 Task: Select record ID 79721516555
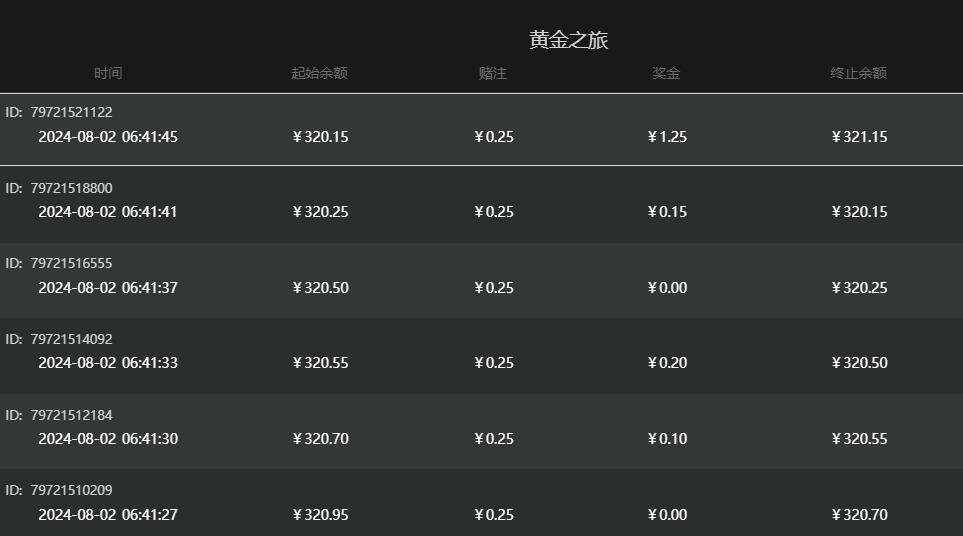71,263
